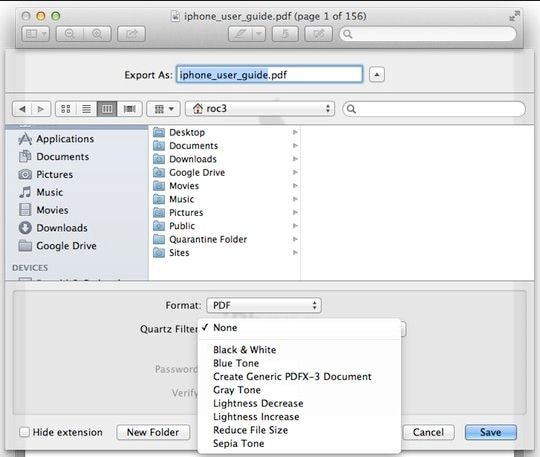This screenshot has height=457, width=540.
Task: Open the Format PDF dropdown
Action: [264, 305]
